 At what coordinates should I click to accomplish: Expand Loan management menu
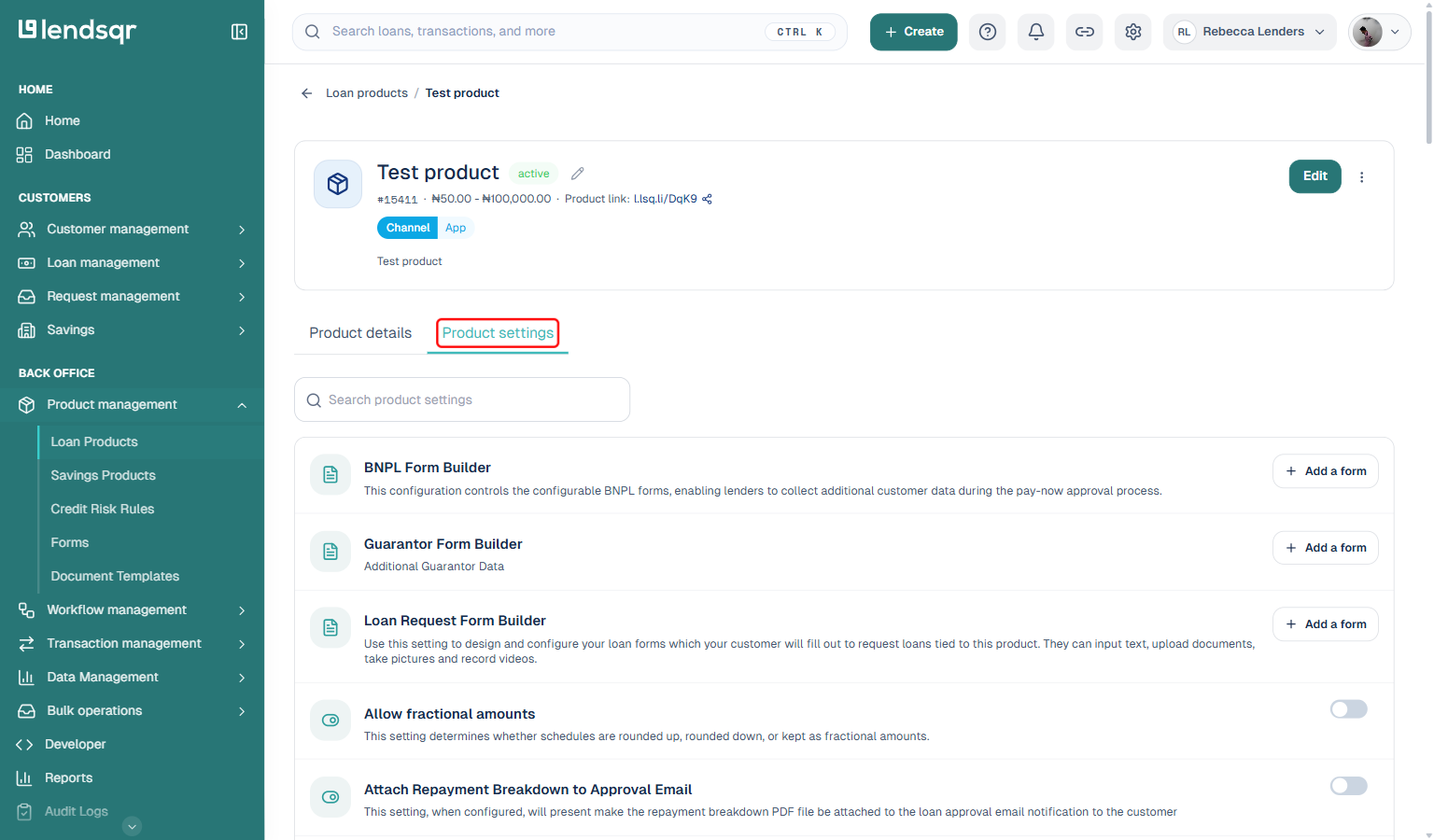132,263
